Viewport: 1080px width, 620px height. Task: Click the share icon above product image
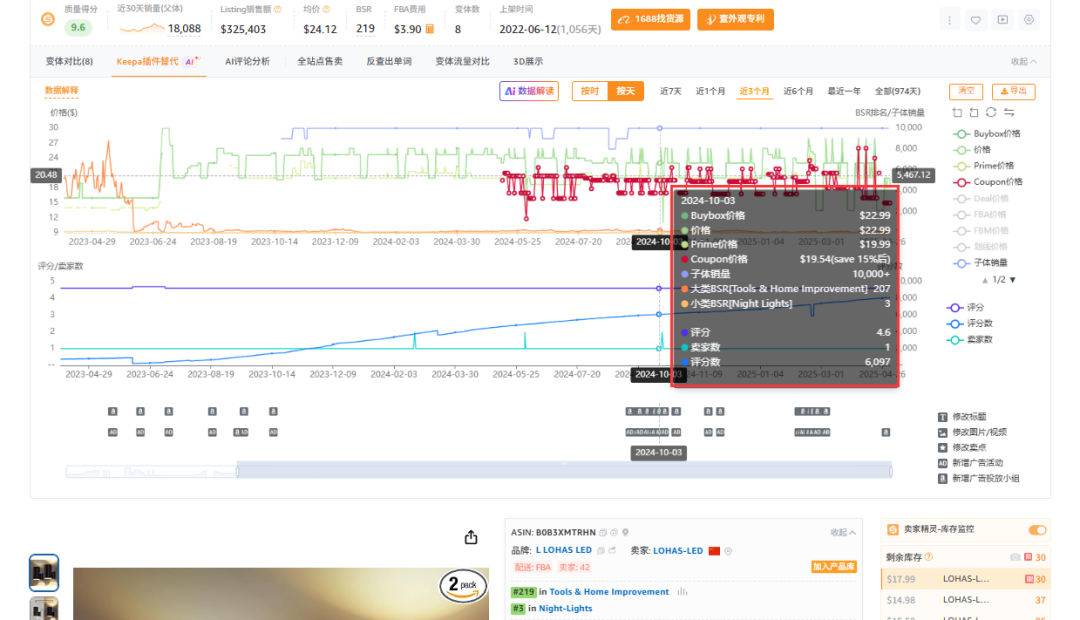(471, 537)
